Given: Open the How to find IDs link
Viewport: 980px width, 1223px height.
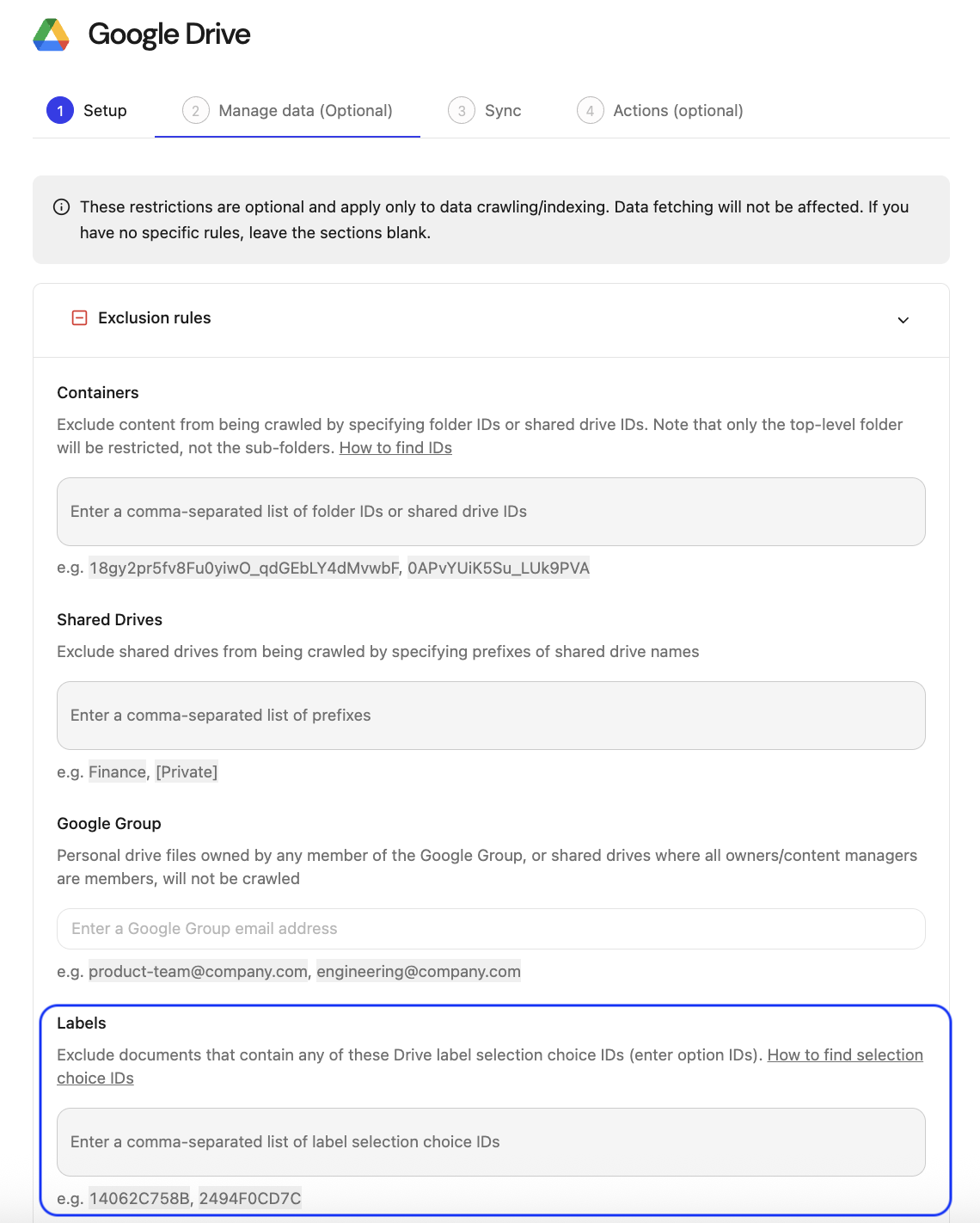Looking at the screenshot, I should [x=395, y=448].
